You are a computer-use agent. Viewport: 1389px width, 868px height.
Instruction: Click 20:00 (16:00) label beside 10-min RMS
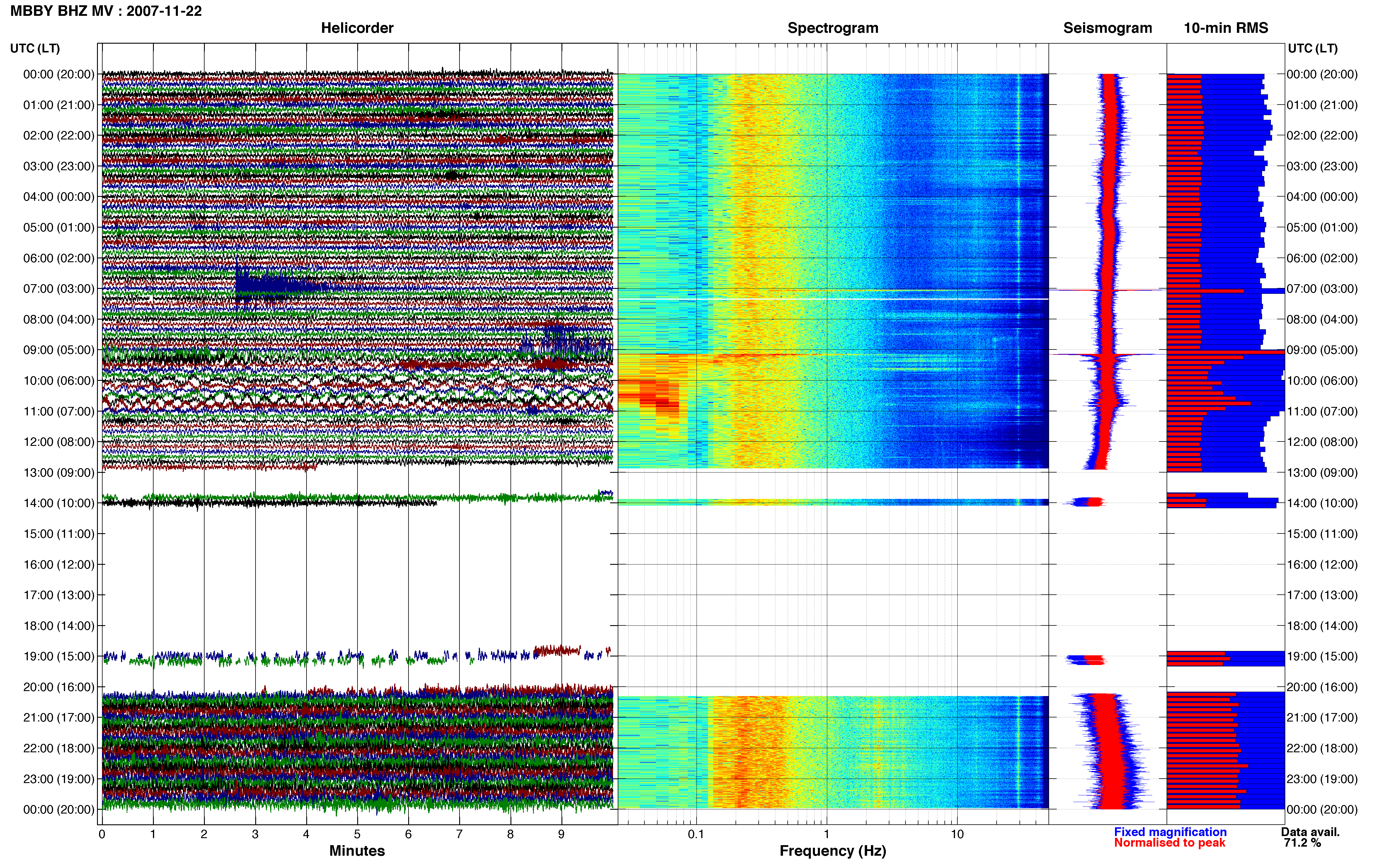click(1322, 687)
